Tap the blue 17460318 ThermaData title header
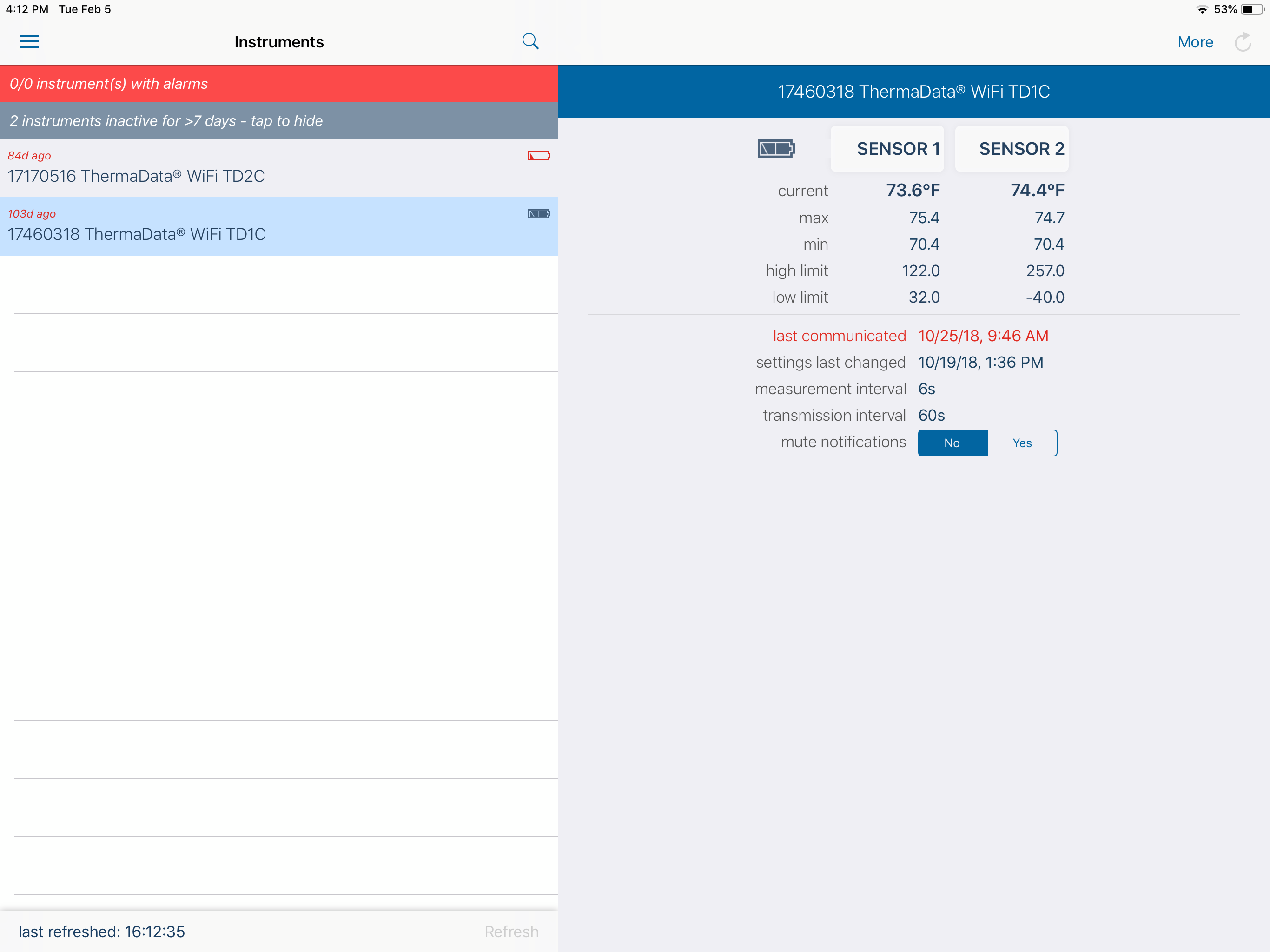 click(913, 91)
